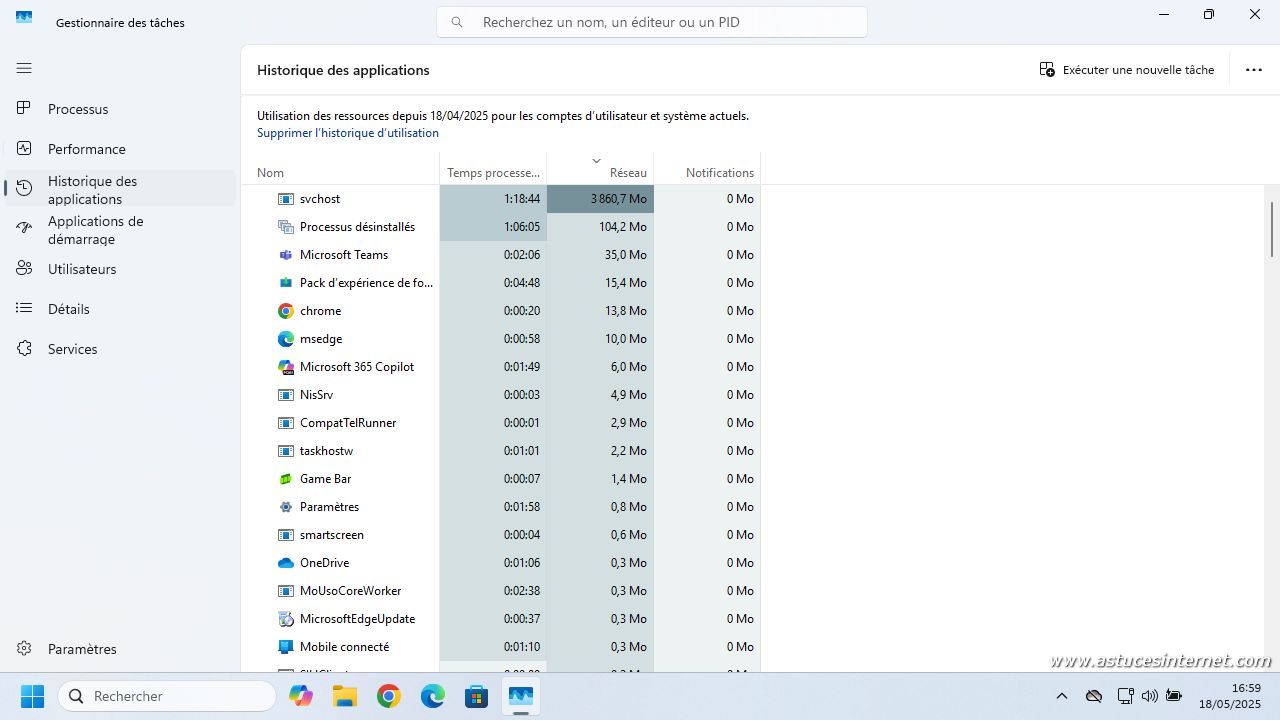Open Applications de démarrage icon
1280x720 pixels.
[24, 228]
